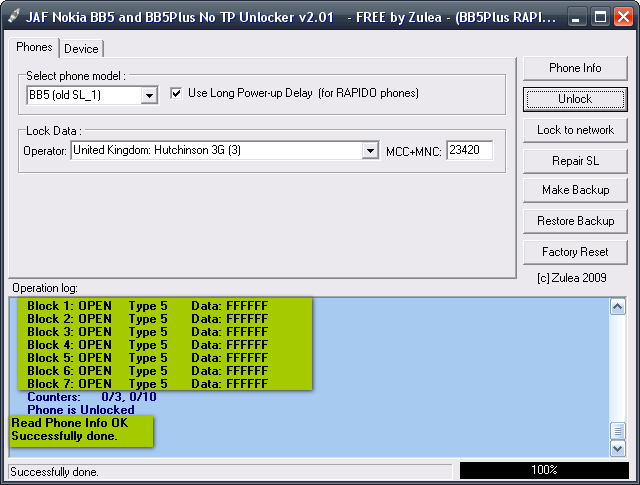The height and width of the screenshot is (485, 640).
Task: Click the 'Phone is Unlocked' log line
Action: 81,410
